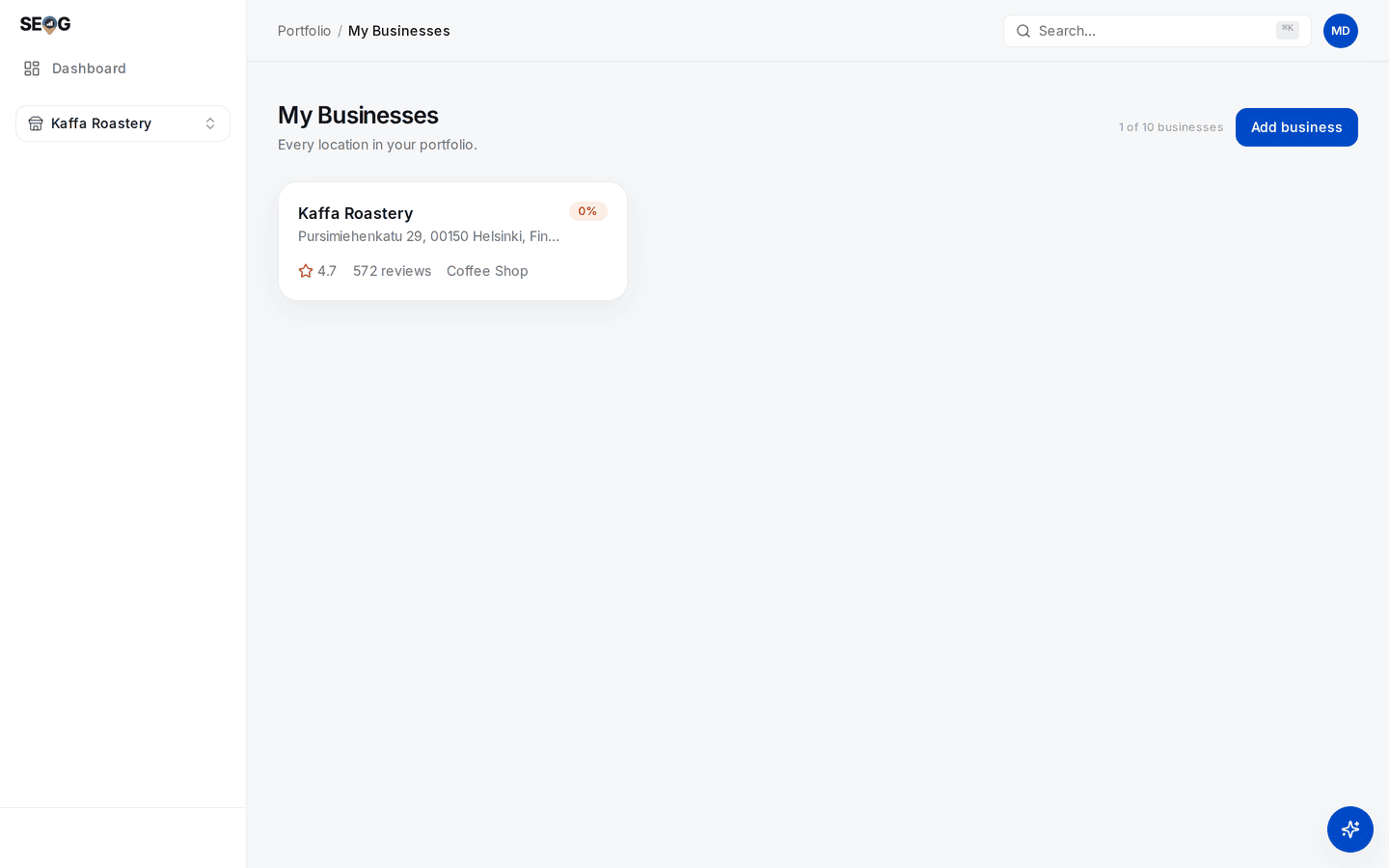The height and width of the screenshot is (868, 1389).
Task: Click the 0% completion badge
Action: pyautogui.click(x=587, y=211)
